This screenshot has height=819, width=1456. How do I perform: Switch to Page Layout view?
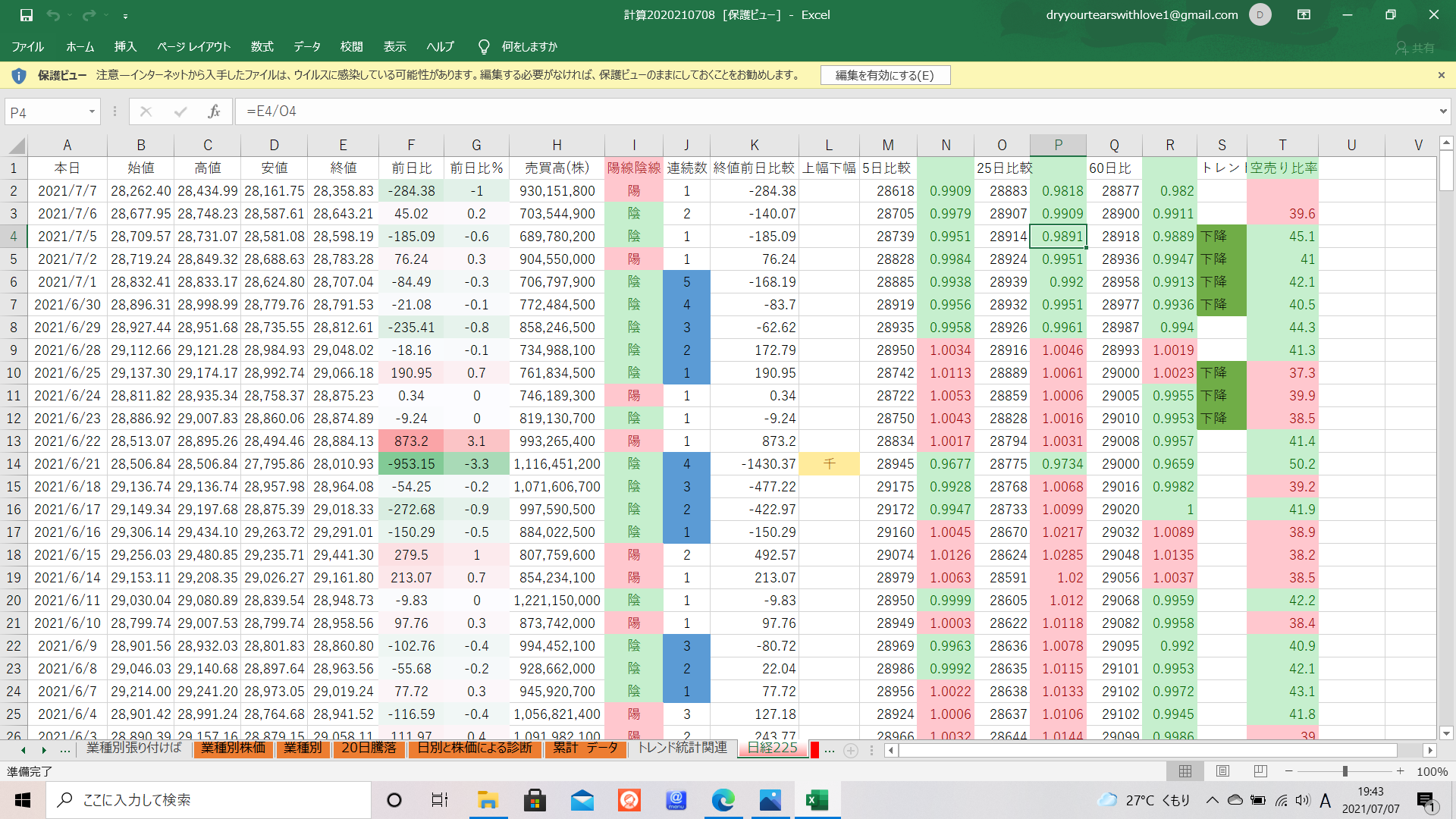[1222, 771]
